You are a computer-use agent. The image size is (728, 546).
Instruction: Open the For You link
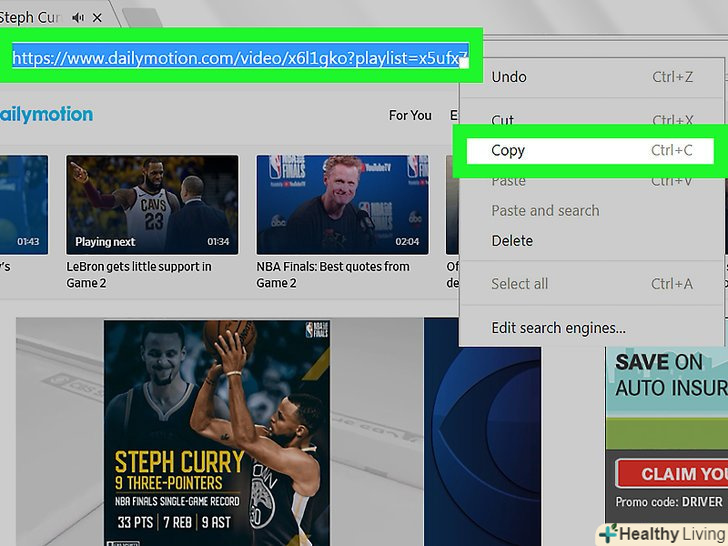[x=410, y=115]
